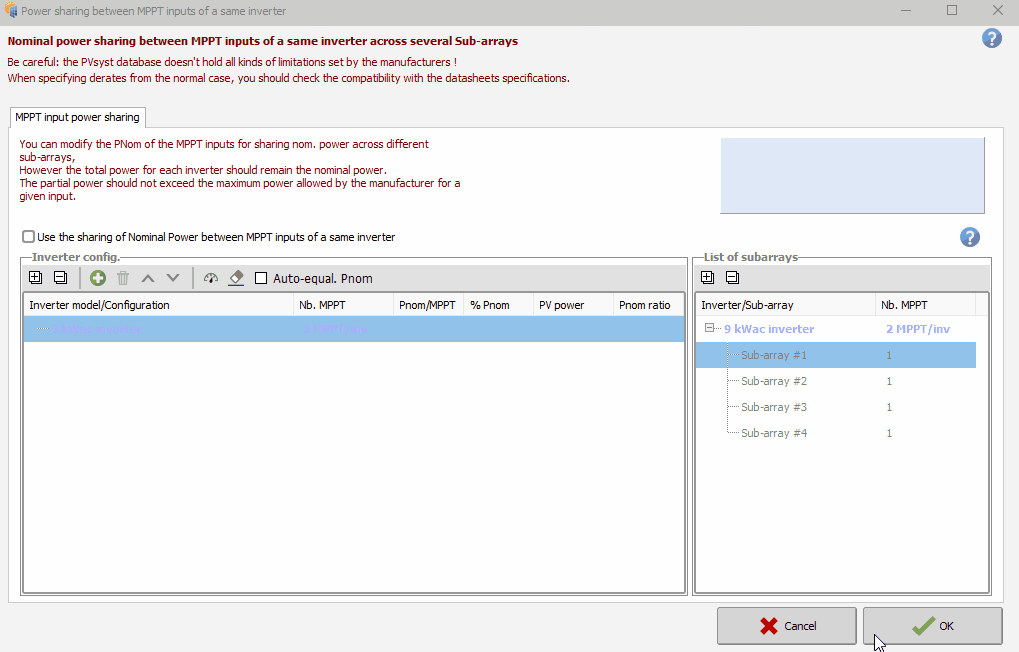Click the gauge icon in inverter toolbar

(x=211, y=278)
